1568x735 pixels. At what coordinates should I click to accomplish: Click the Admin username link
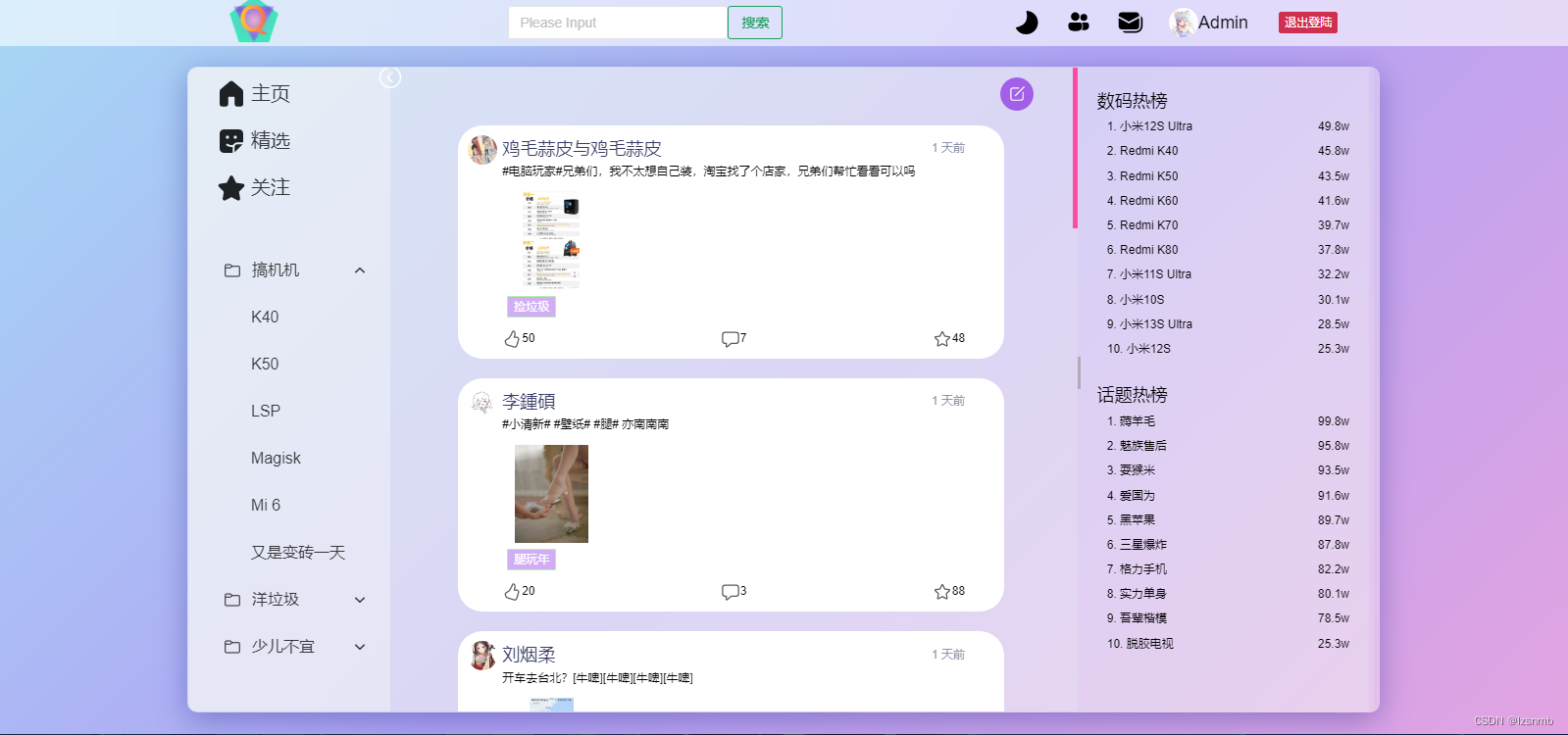pyautogui.click(x=1223, y=23)
